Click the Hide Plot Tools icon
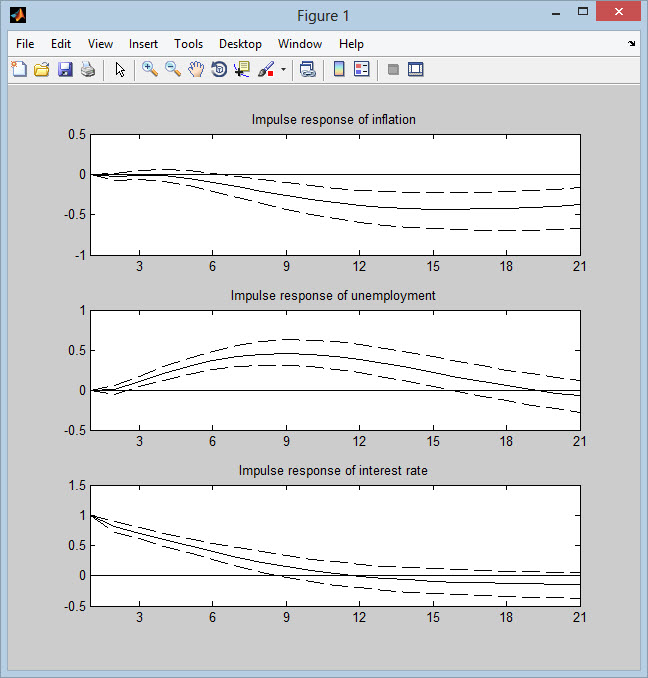Viewport: 648px width, 678px height. 393,69
